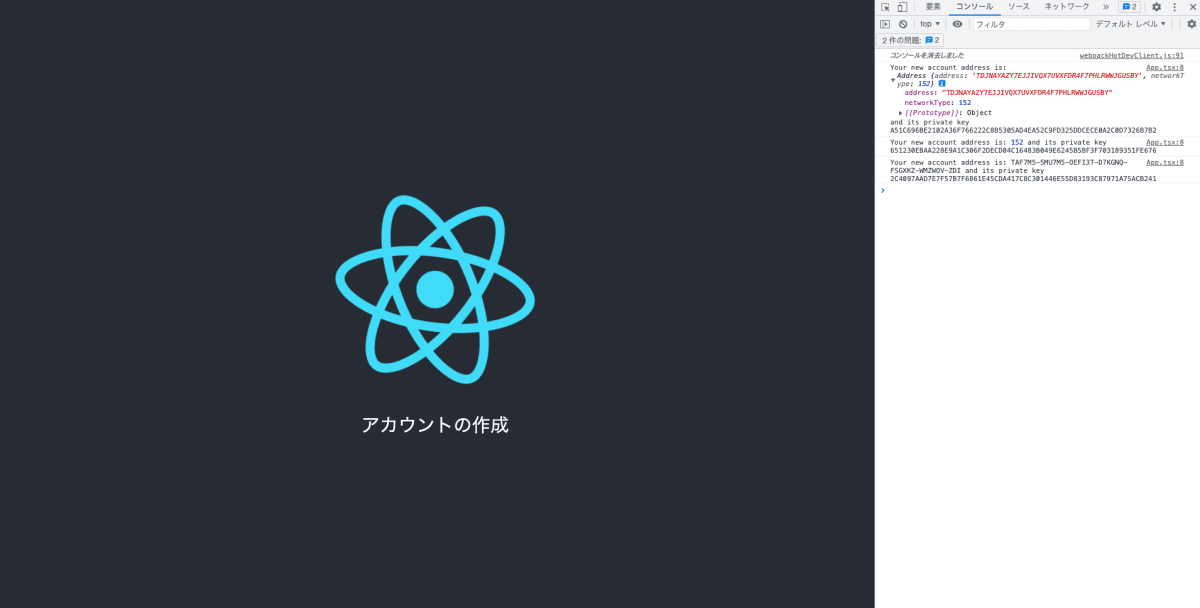Open the デフォルト レベル log level dropdown
Screen dimensions: 1200x608
[1131, 24]
